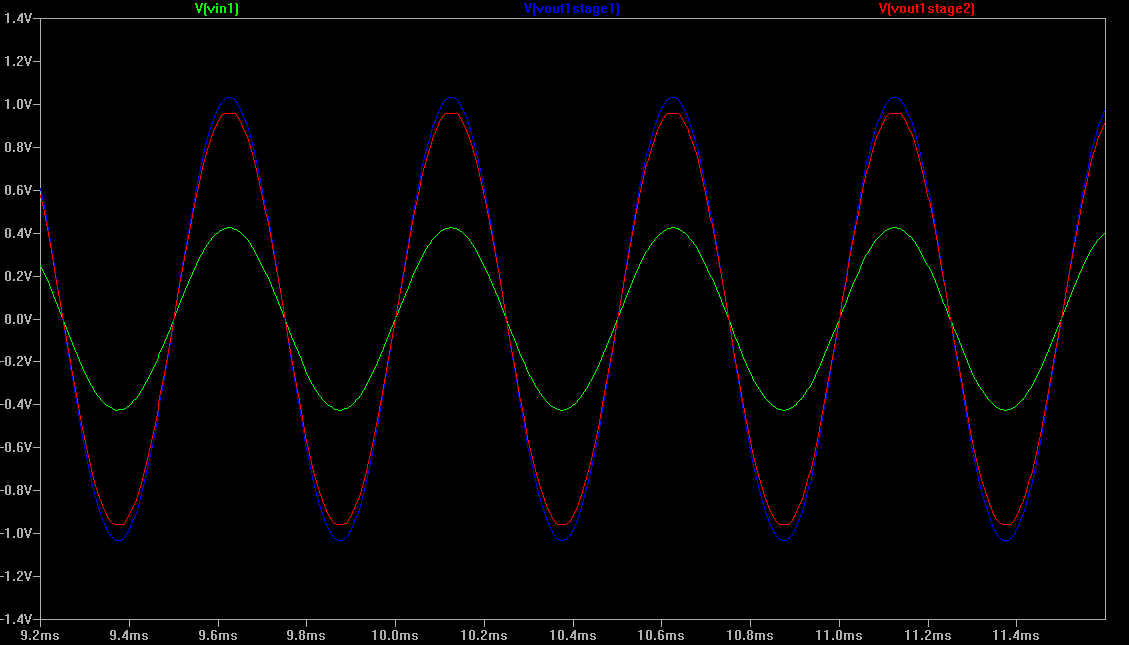Click the 9.8ms time axis label
This screenshot has width=1129, height=645.
coord(307,635)
